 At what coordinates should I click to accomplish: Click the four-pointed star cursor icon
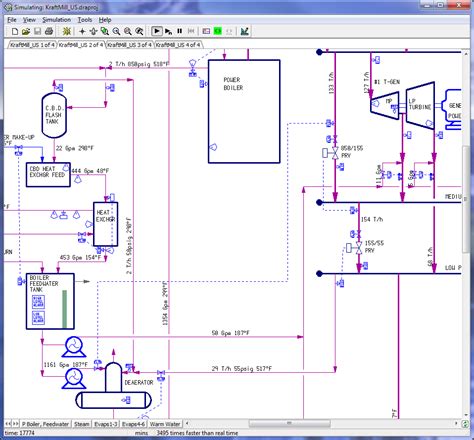82,31
